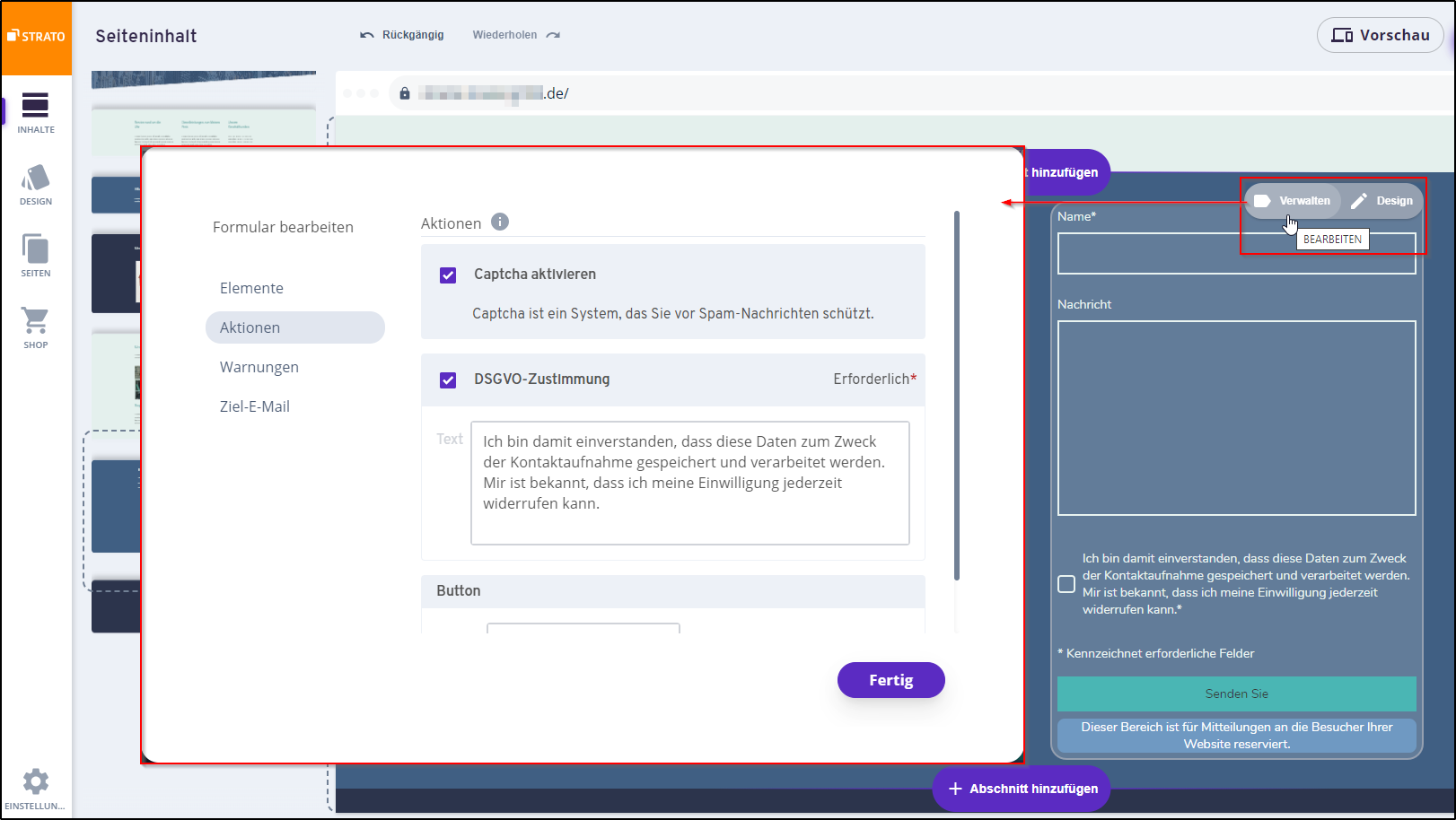The image size is (1456, 820).
Task: Open Ziel-E-Mail settings entry
Action: 255,406
